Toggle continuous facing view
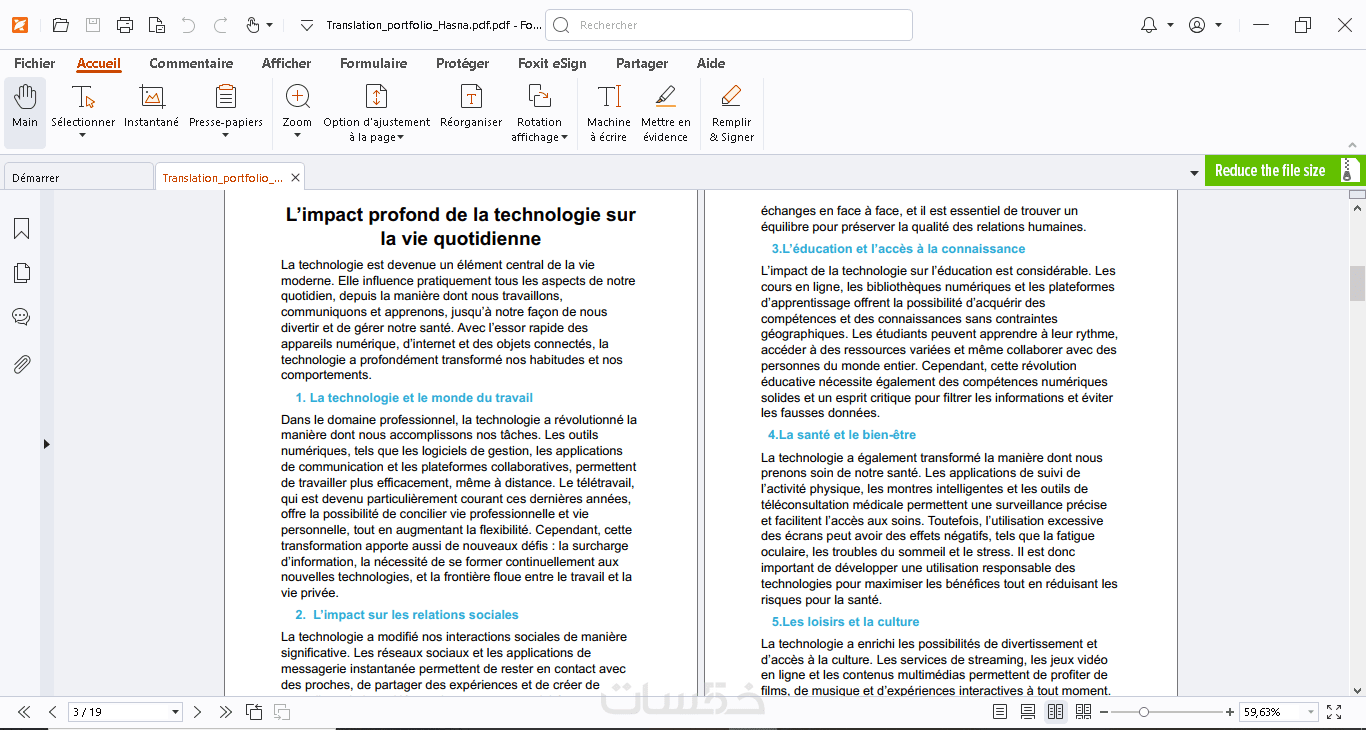 (1083, 712)
